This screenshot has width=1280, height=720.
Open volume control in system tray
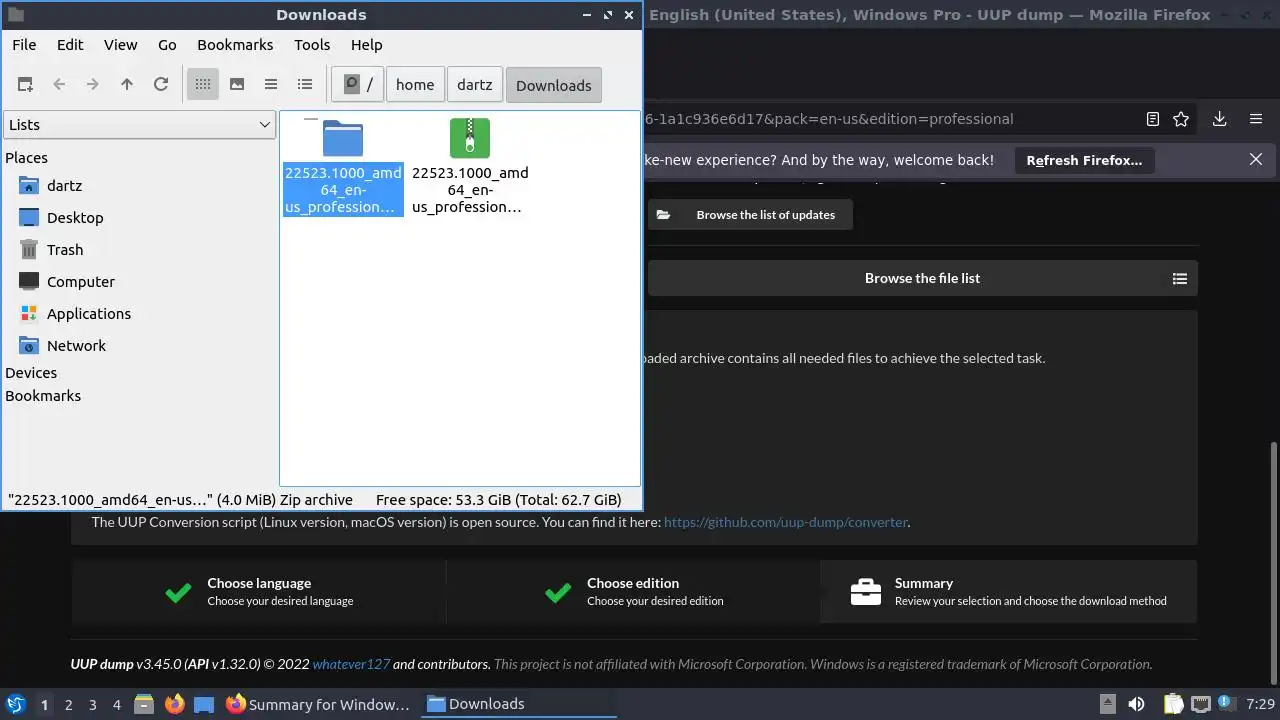pyautogui.click(x=1136, y=704)
